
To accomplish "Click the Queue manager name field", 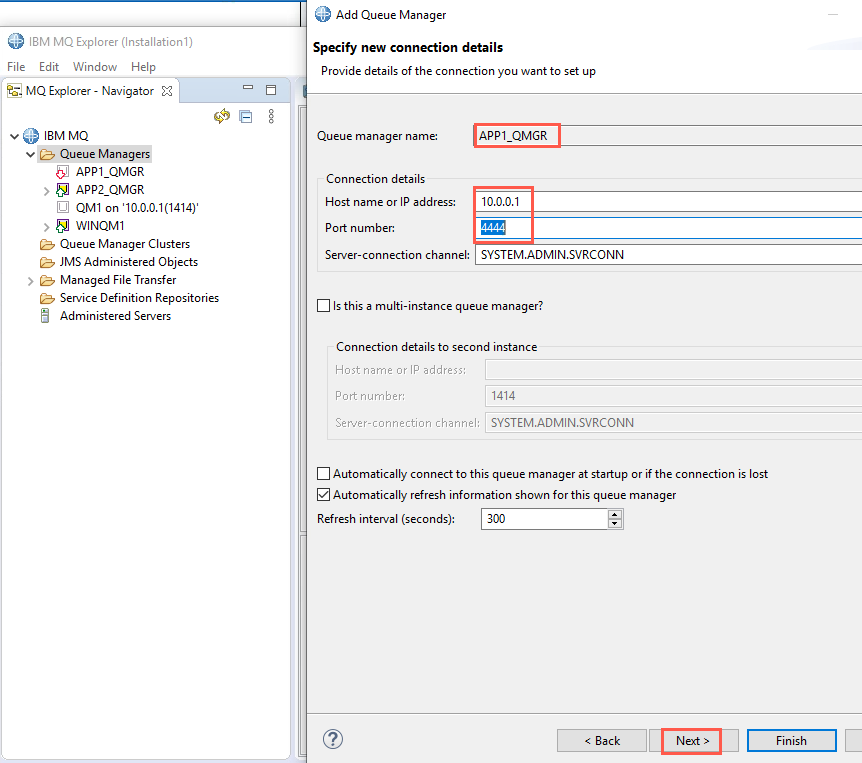I will (x=667, y=136).
